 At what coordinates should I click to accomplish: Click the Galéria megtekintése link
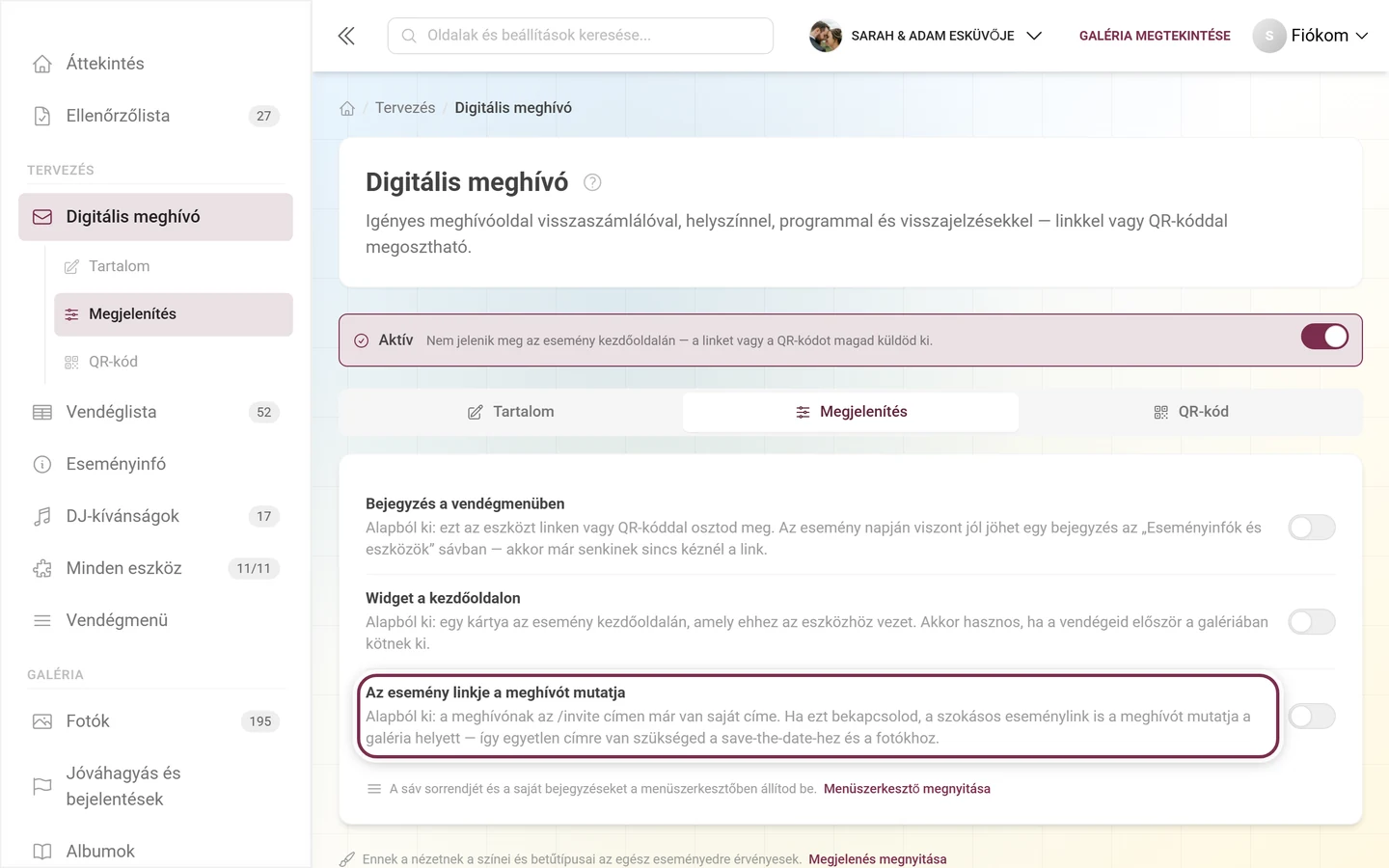point(1155,36)
